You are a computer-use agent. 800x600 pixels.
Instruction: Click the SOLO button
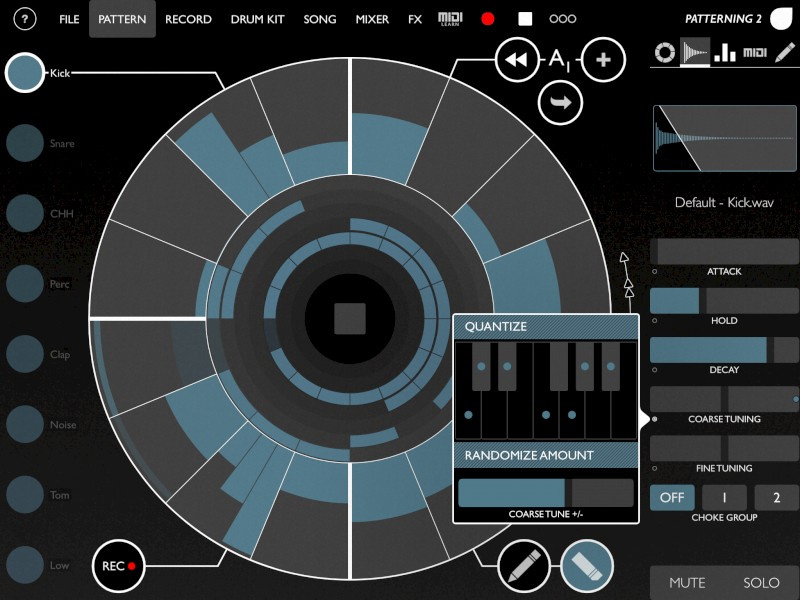coord(761,583)
